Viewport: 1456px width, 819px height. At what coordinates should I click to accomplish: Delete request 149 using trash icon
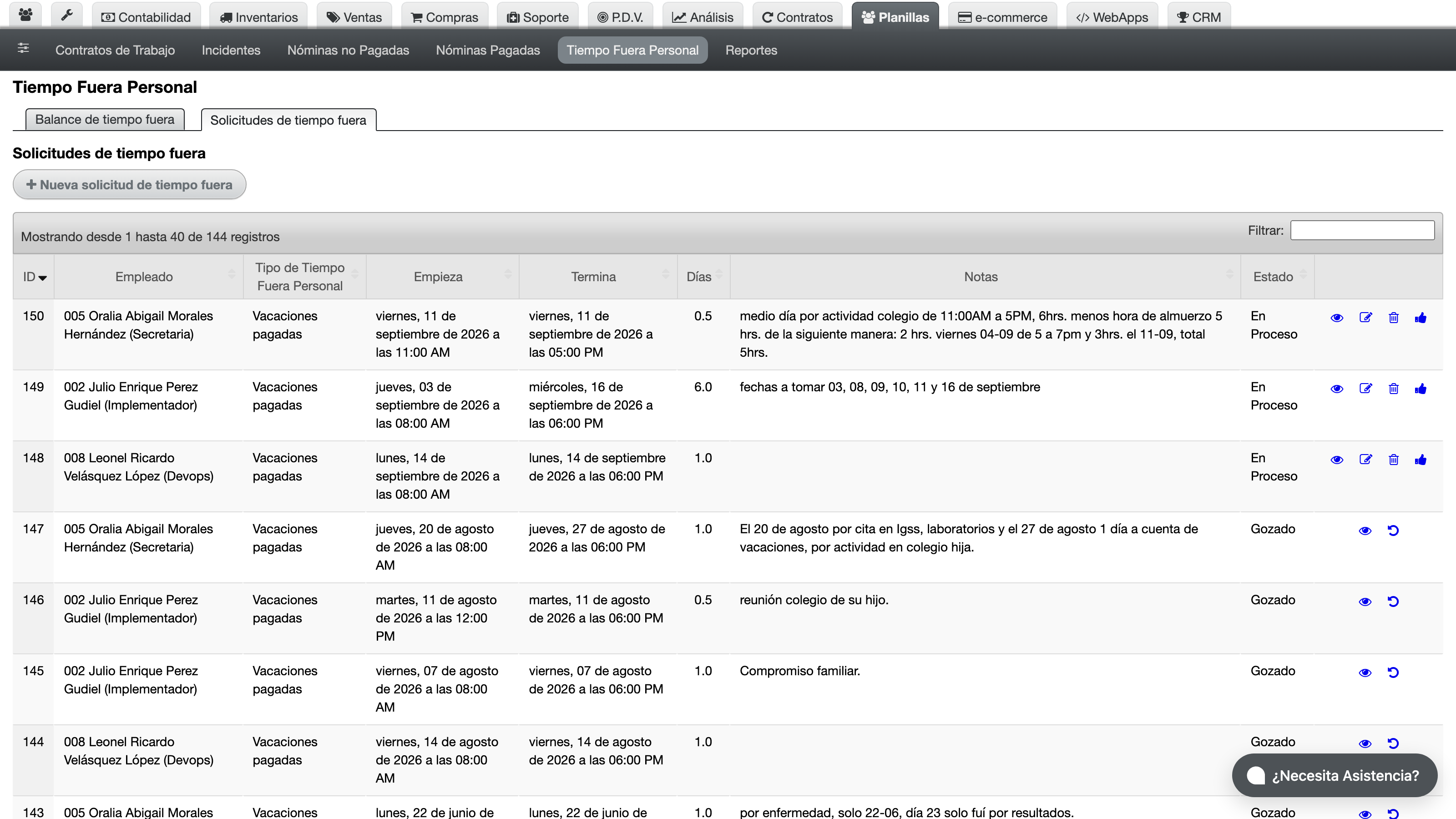(1393, 388)
